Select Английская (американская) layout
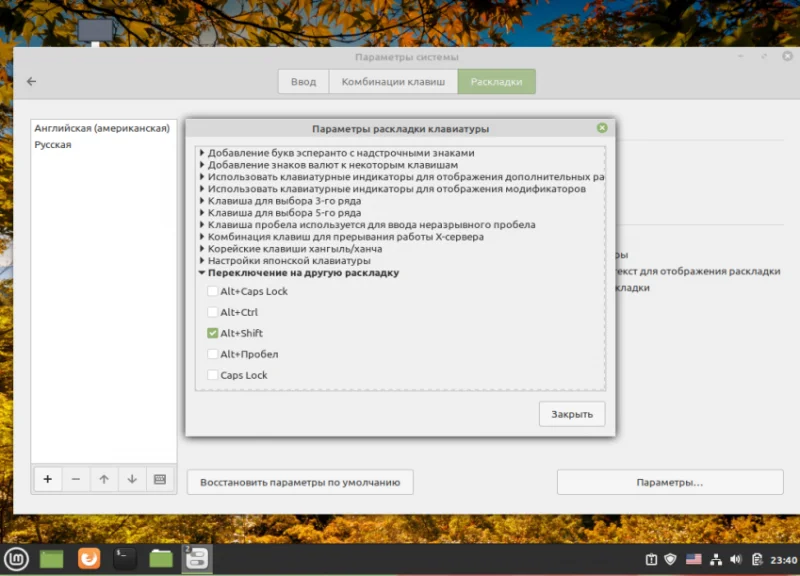The width and height of the screenshot is (800, 576). point(104,128)
